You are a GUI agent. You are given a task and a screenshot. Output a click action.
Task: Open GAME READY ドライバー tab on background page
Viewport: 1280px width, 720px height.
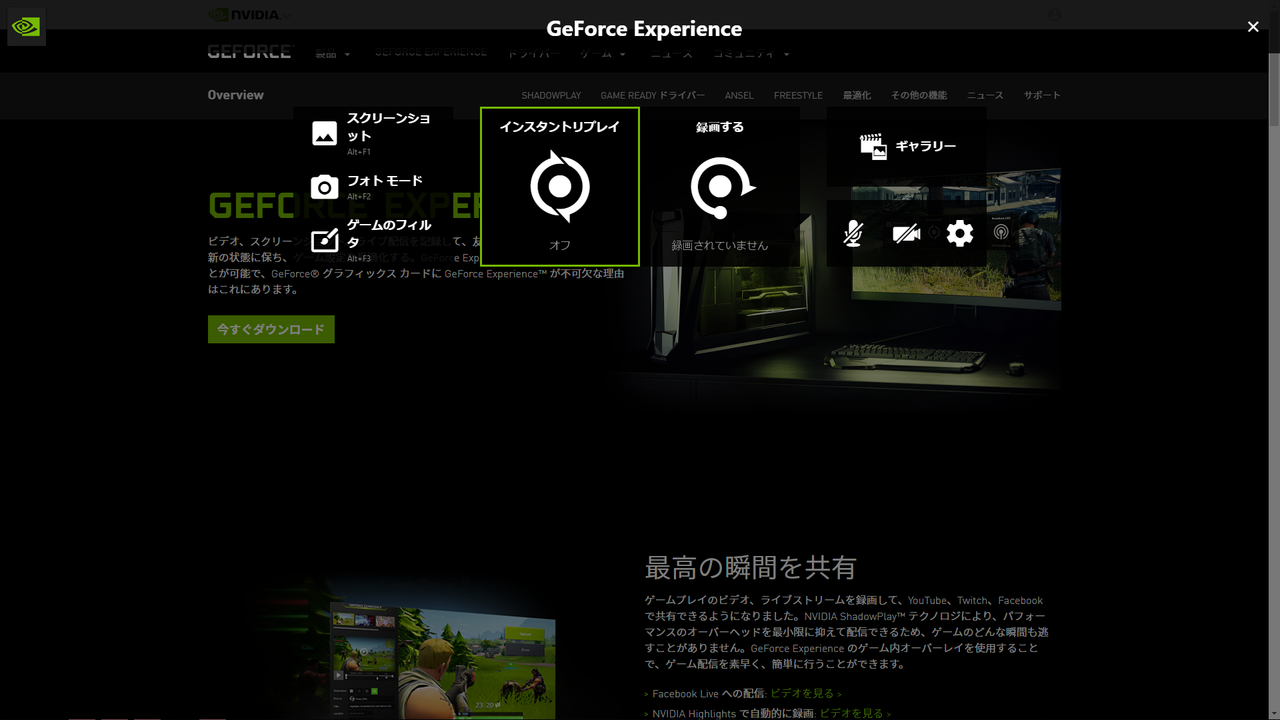click(x=652, y=95)
